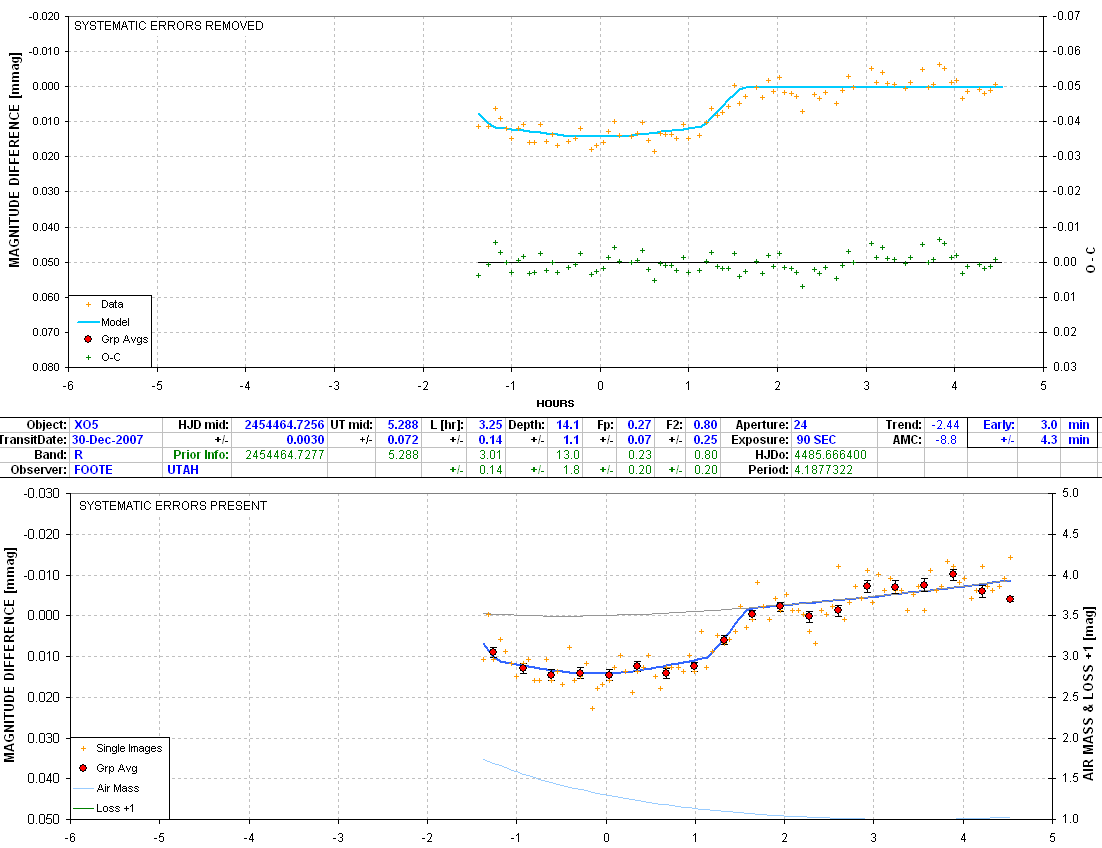Select the aperture value "24"
The width and height of the screenshot is (1102, 848).
click(800, 425)
